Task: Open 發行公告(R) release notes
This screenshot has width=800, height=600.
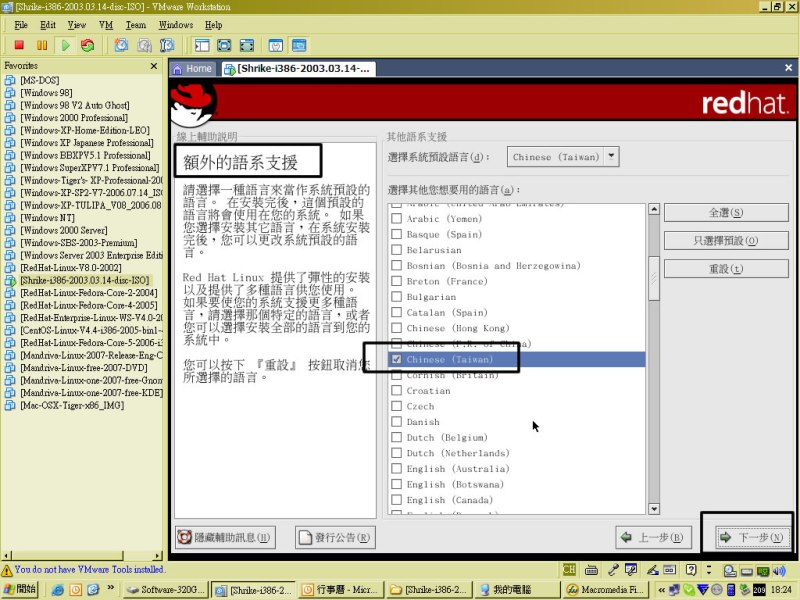Action: 335,537
